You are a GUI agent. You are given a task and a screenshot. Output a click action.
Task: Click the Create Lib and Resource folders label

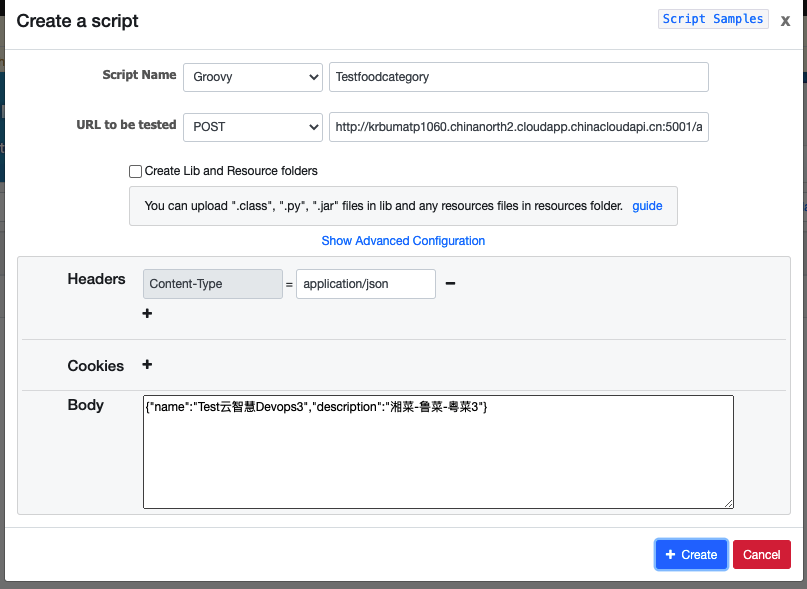[231, 171]
